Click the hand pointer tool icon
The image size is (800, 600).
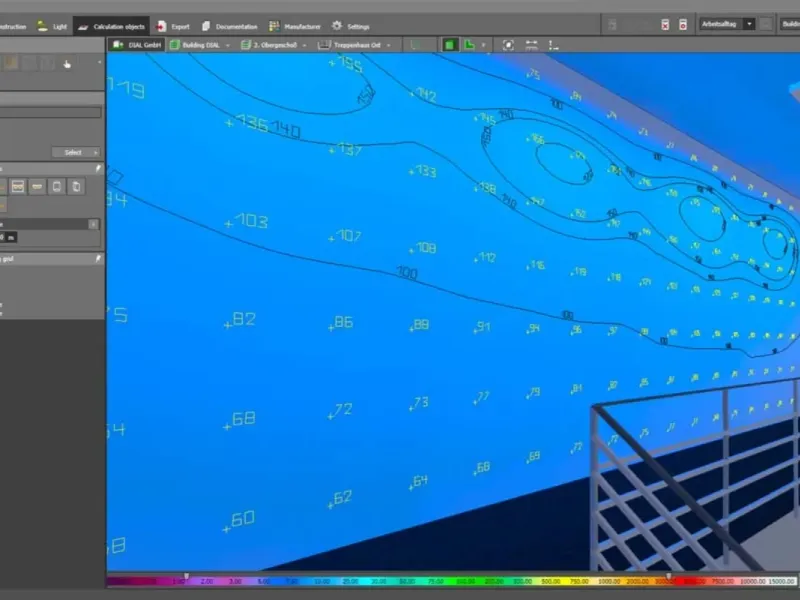coord(67,64)
